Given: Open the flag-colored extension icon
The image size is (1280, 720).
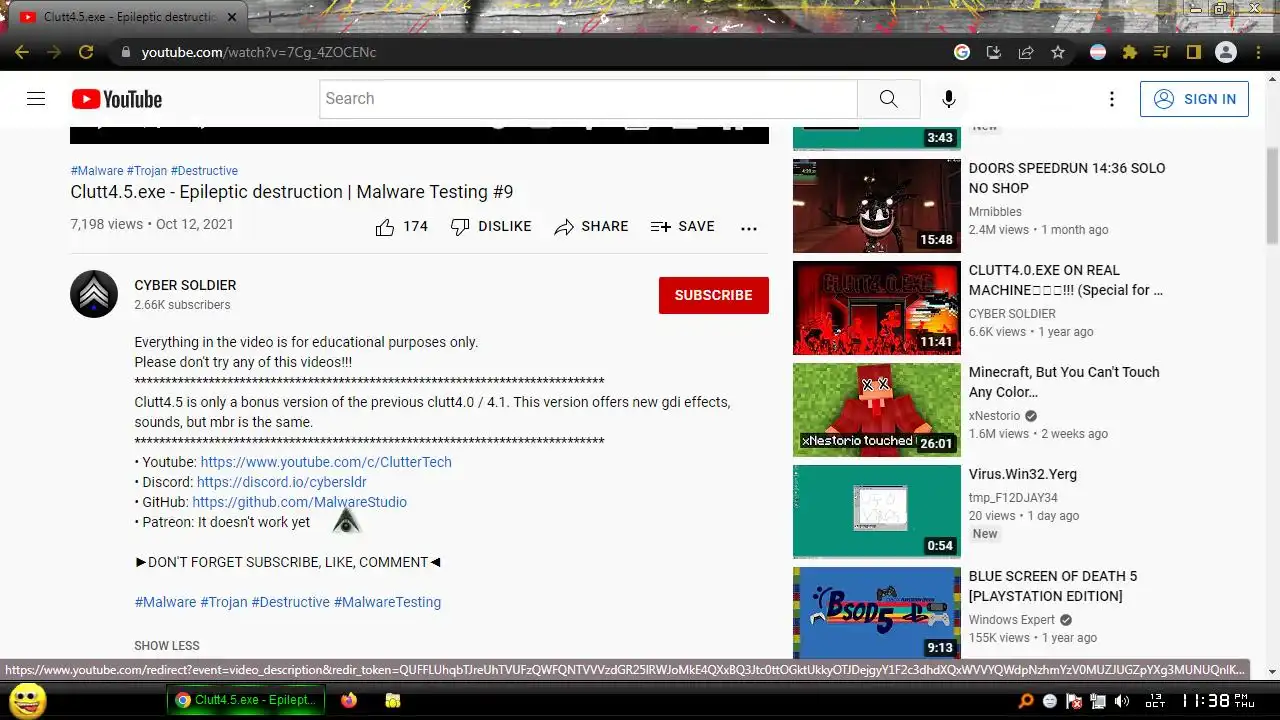Looking at the screenshot, I should (1098, 52).
